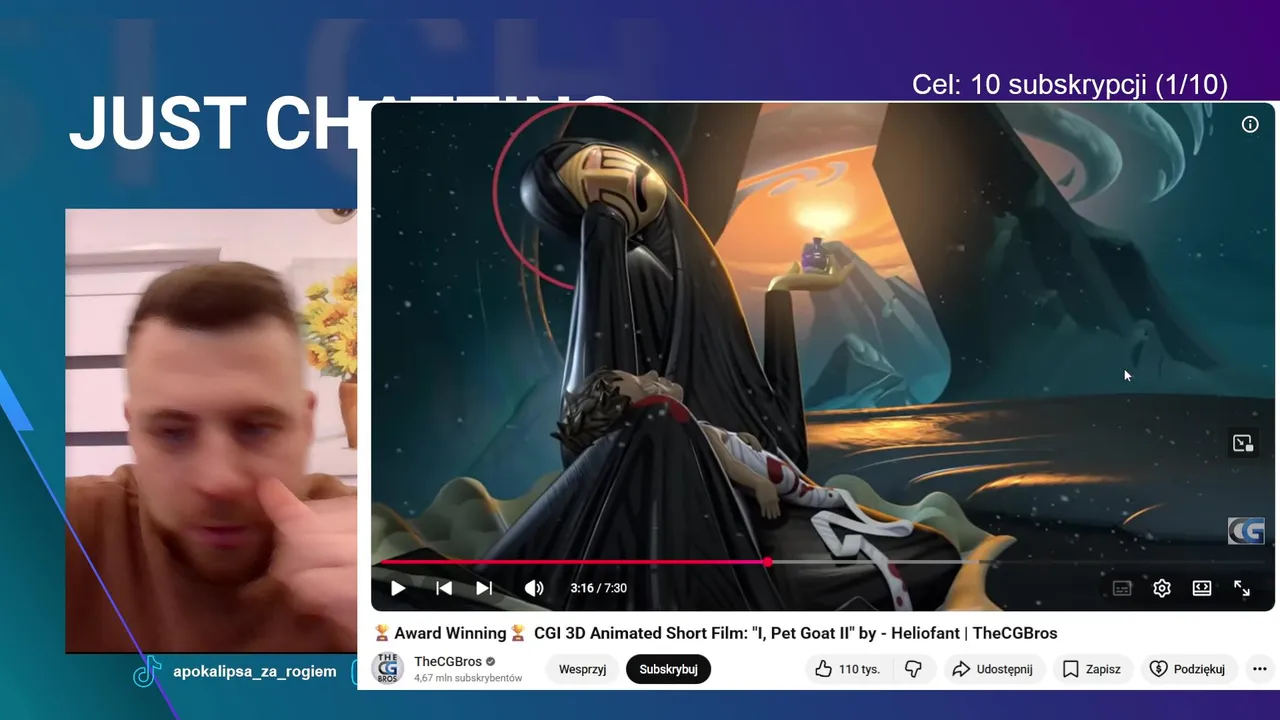Click Udostępnij to share
Image resolution: width=1280 pixels, height=720 pixels.
pyautogui.click(x=993, y=669)
